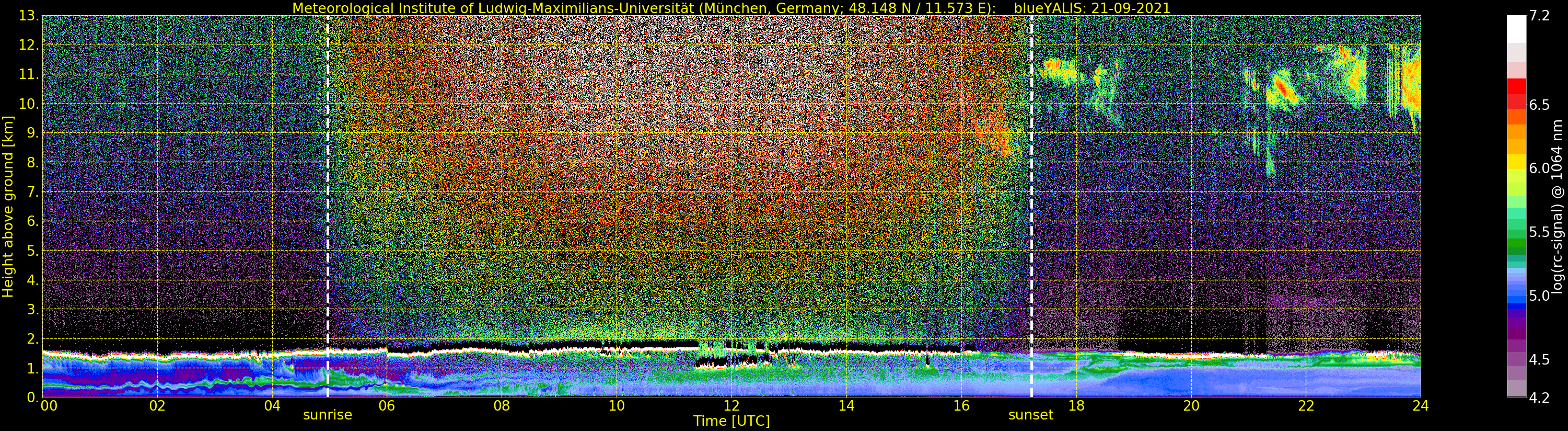Screen dimensions: 1568x431
Task: Click the sunrise label below the axis
Action: (x=328, y=415)
